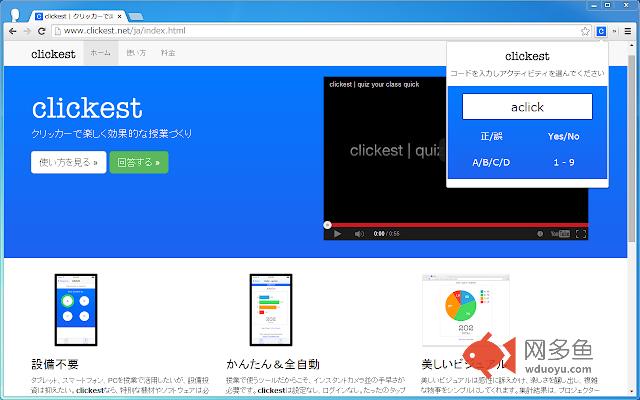The width and height of the screenshot is (640, 400).
Task: Enter fullscreen on the video player
Action: coord(581,234)
